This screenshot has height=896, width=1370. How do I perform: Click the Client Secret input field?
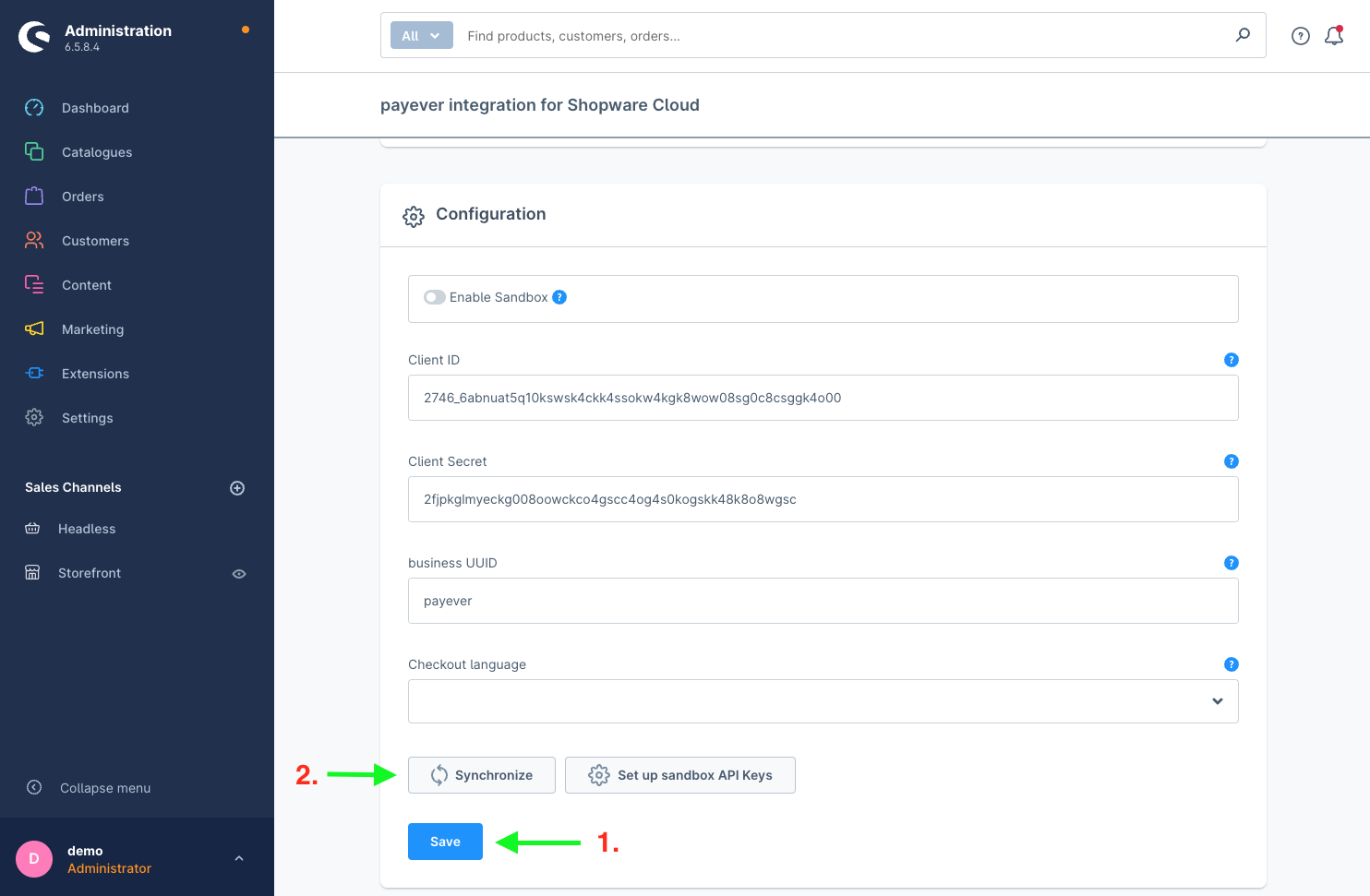pos(823,499)
